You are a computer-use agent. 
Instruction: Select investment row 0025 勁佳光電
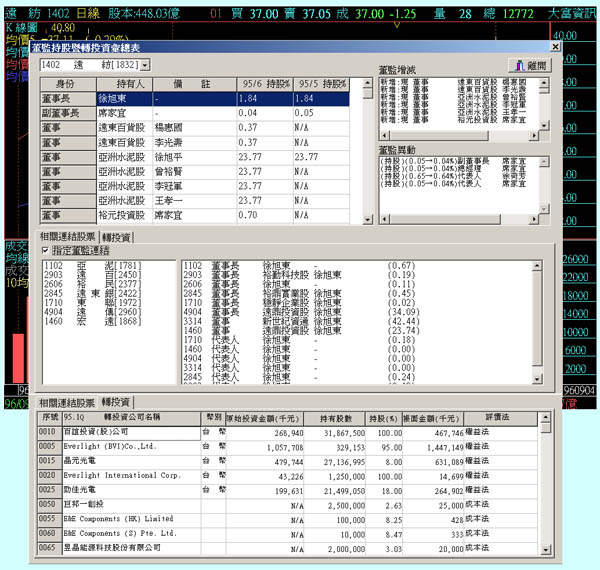287,491
